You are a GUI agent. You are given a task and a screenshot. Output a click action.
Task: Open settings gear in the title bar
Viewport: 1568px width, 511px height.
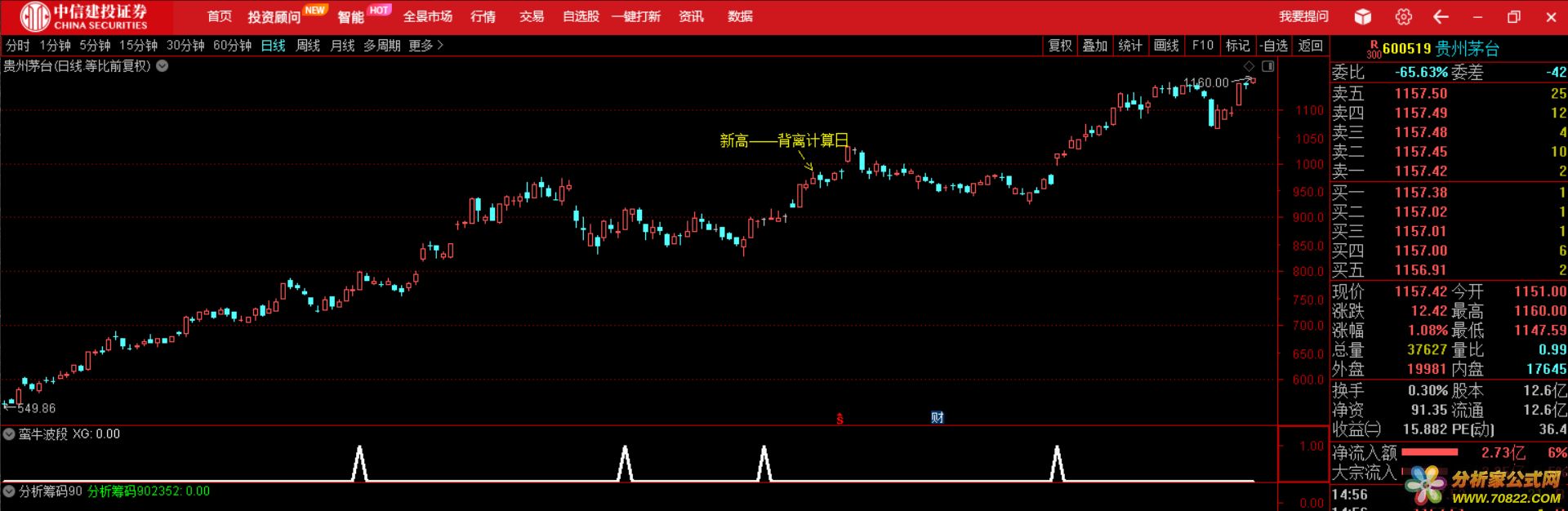[x=1403, y=16]
